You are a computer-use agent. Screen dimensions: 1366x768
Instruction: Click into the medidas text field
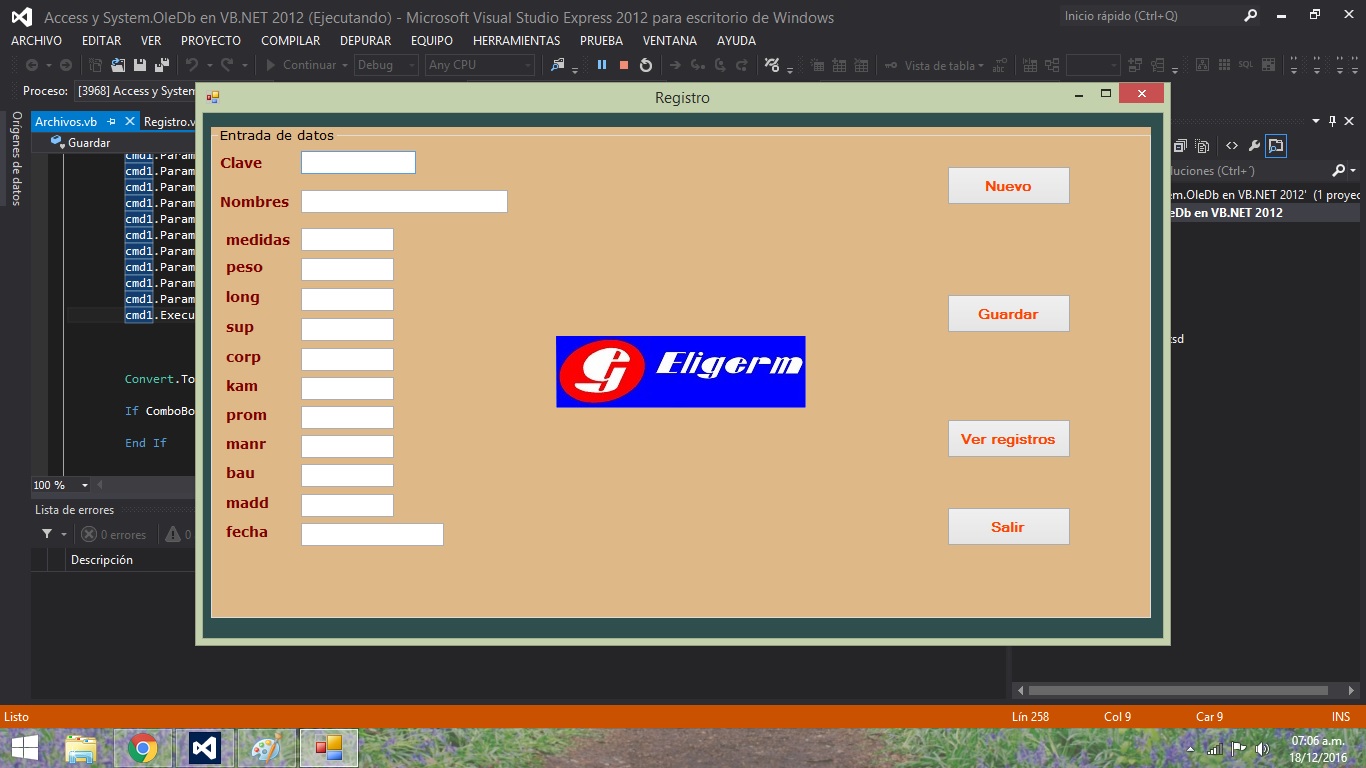pos(347,240)
